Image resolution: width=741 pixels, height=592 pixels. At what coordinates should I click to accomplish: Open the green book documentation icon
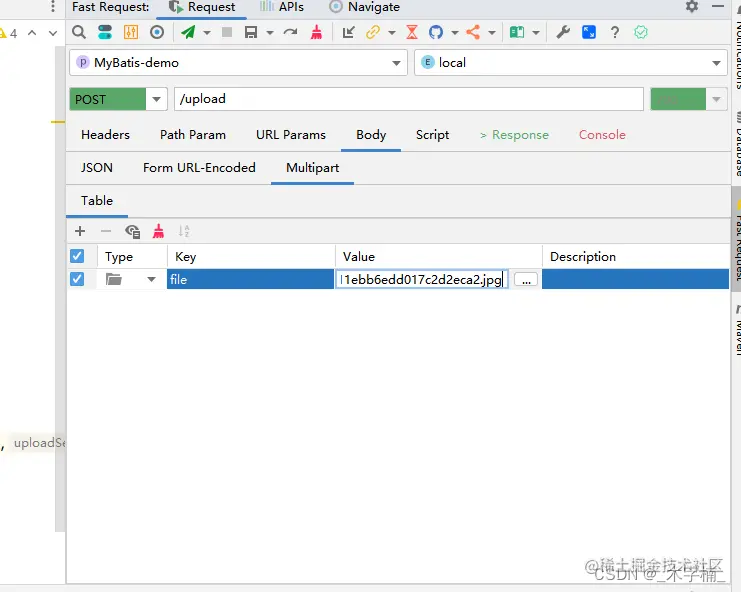[x=517, y=32]
